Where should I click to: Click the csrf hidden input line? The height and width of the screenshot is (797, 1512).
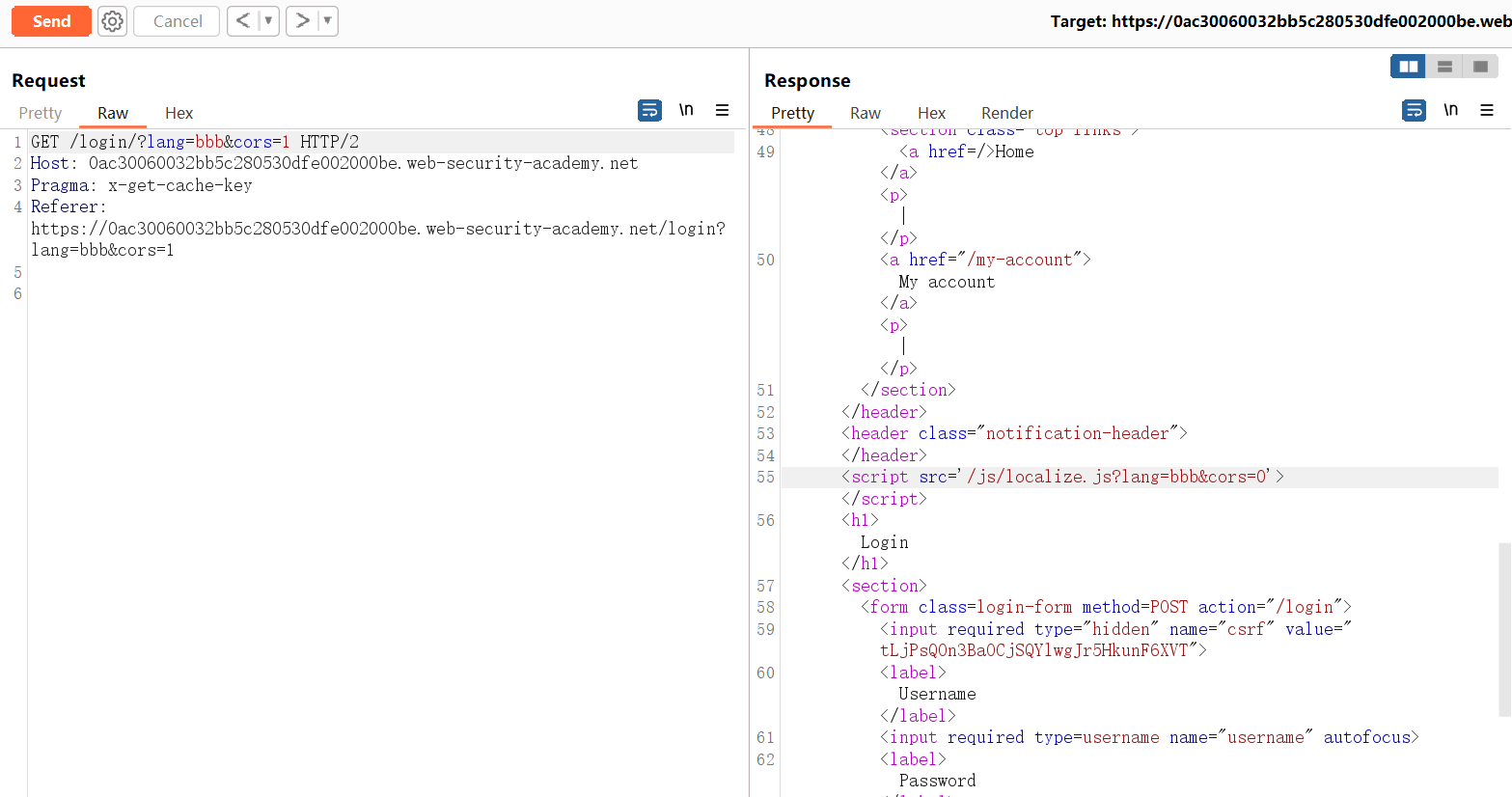pyautogui.click(x=1115, y=629)
